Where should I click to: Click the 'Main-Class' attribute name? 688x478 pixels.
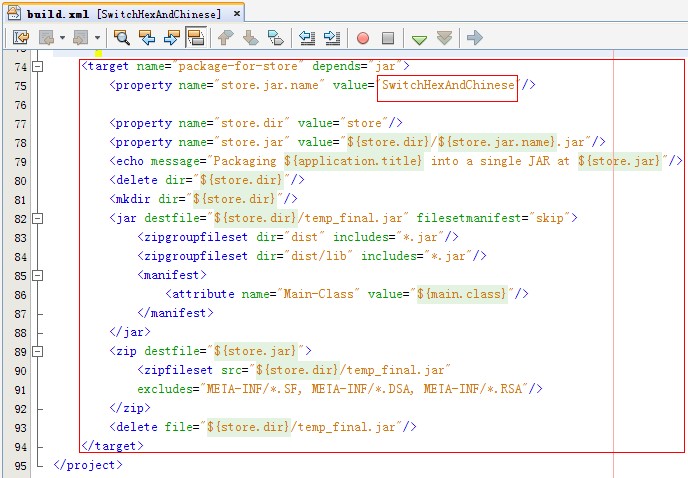[319, 294]
